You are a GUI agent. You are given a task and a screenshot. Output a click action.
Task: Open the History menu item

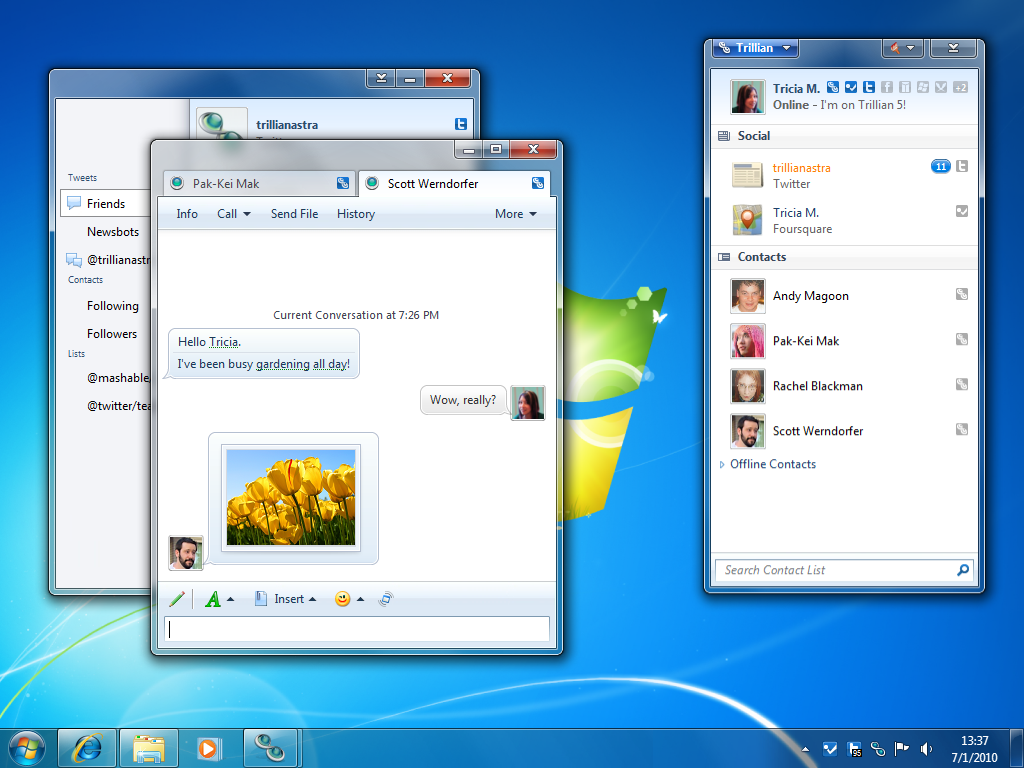click(355, 213)
